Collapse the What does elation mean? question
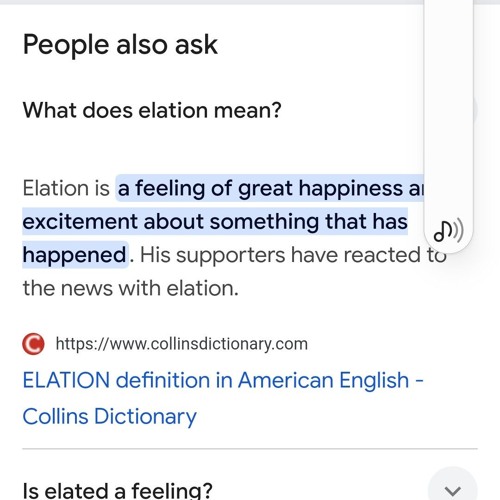 click(152, 110)
